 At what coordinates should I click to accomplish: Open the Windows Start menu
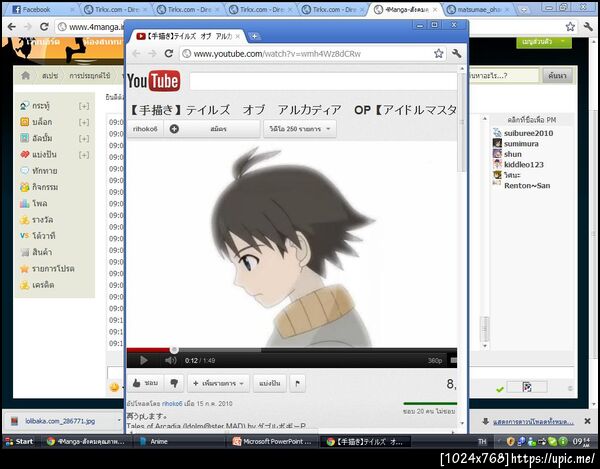[19, 441]
